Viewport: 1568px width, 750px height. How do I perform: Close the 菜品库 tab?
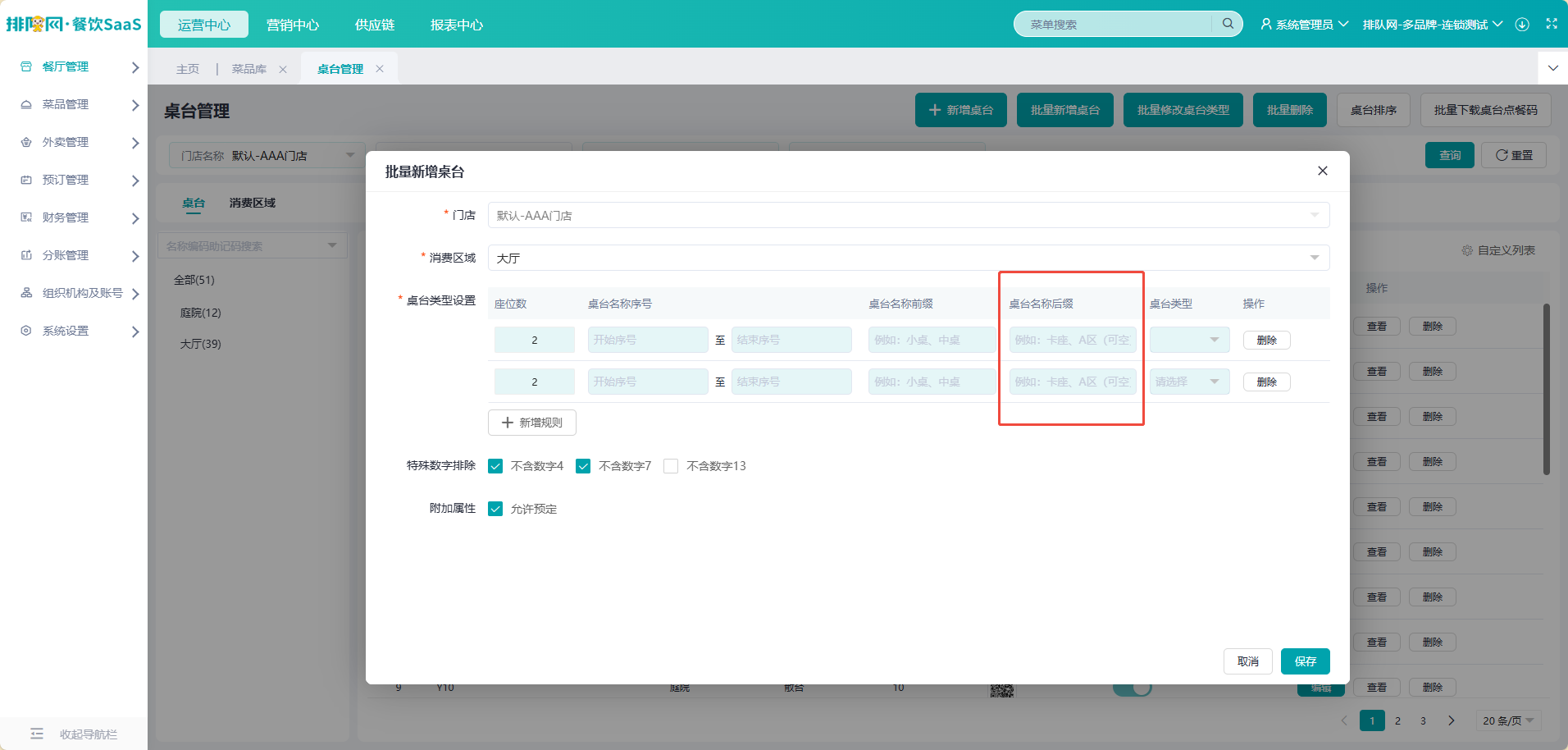pyautogui.click(x=283, y=70)
